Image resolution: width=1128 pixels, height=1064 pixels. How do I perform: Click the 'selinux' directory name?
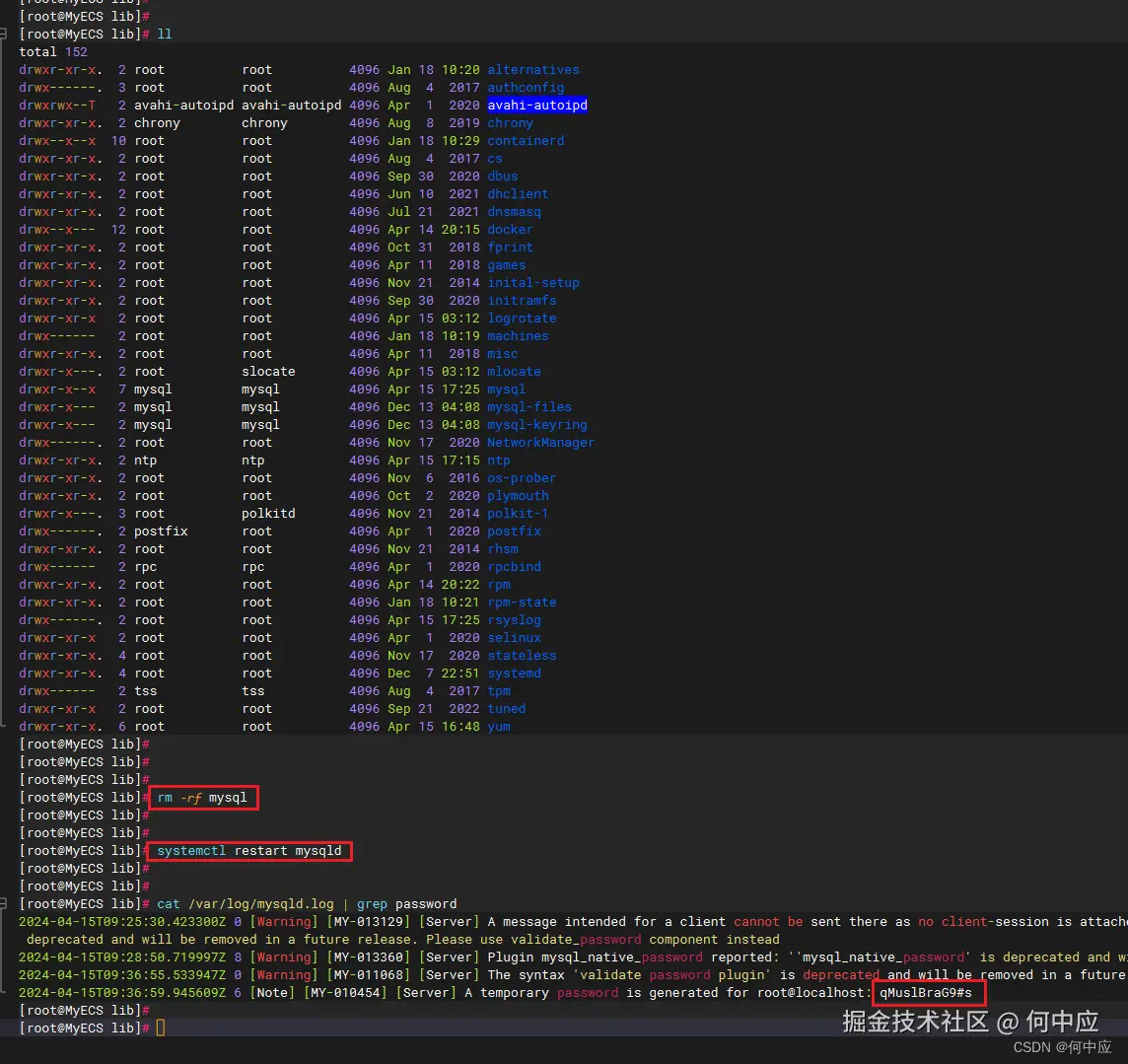tap(514, 637)
